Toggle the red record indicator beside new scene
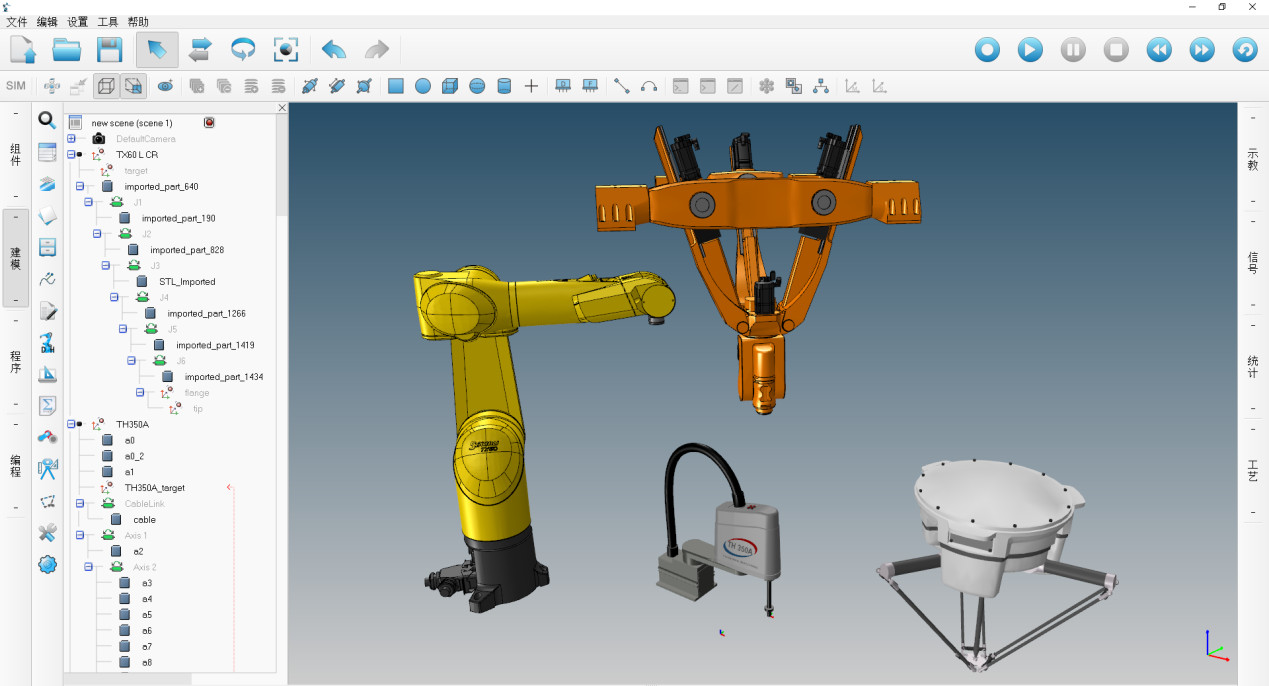Screen dimensions: 1269x686 pos(209,122)
